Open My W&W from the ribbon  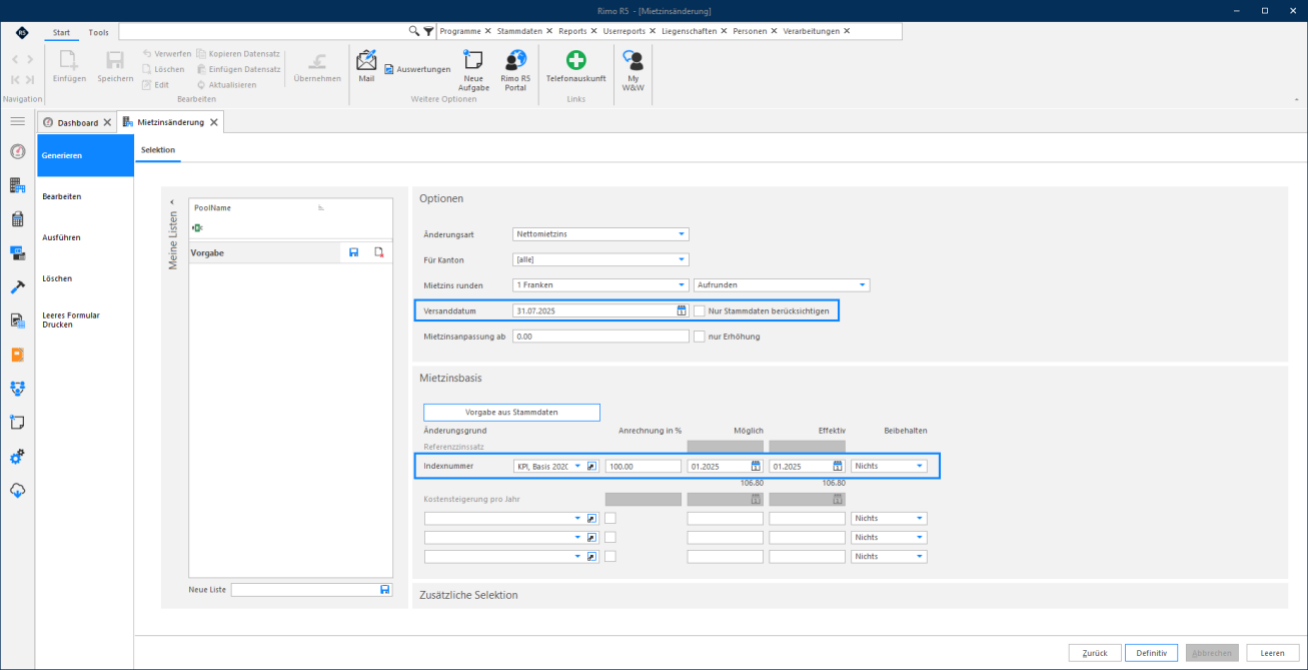click(x=633, y=70)
